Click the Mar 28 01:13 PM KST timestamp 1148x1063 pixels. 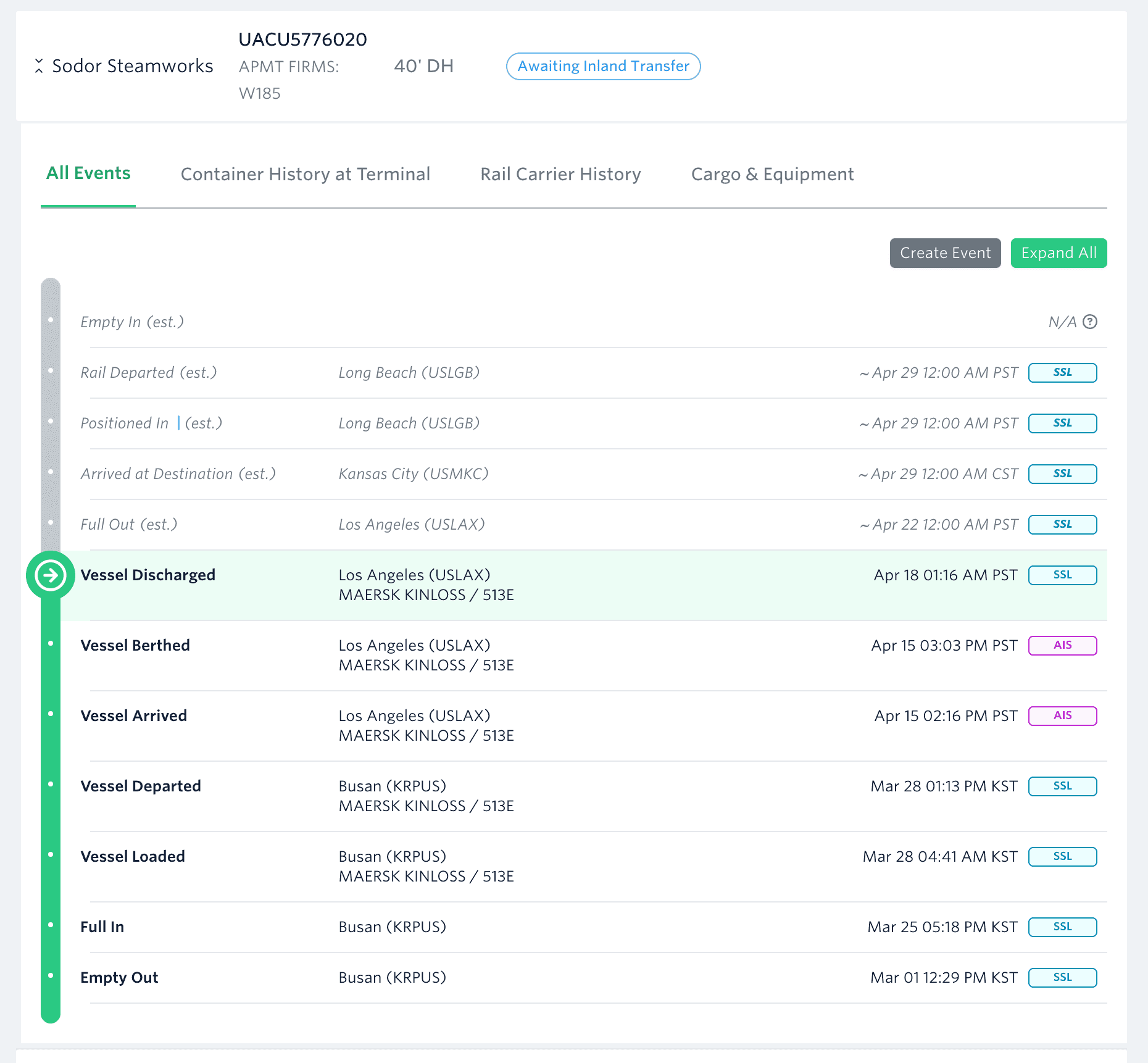pos(944,786)
